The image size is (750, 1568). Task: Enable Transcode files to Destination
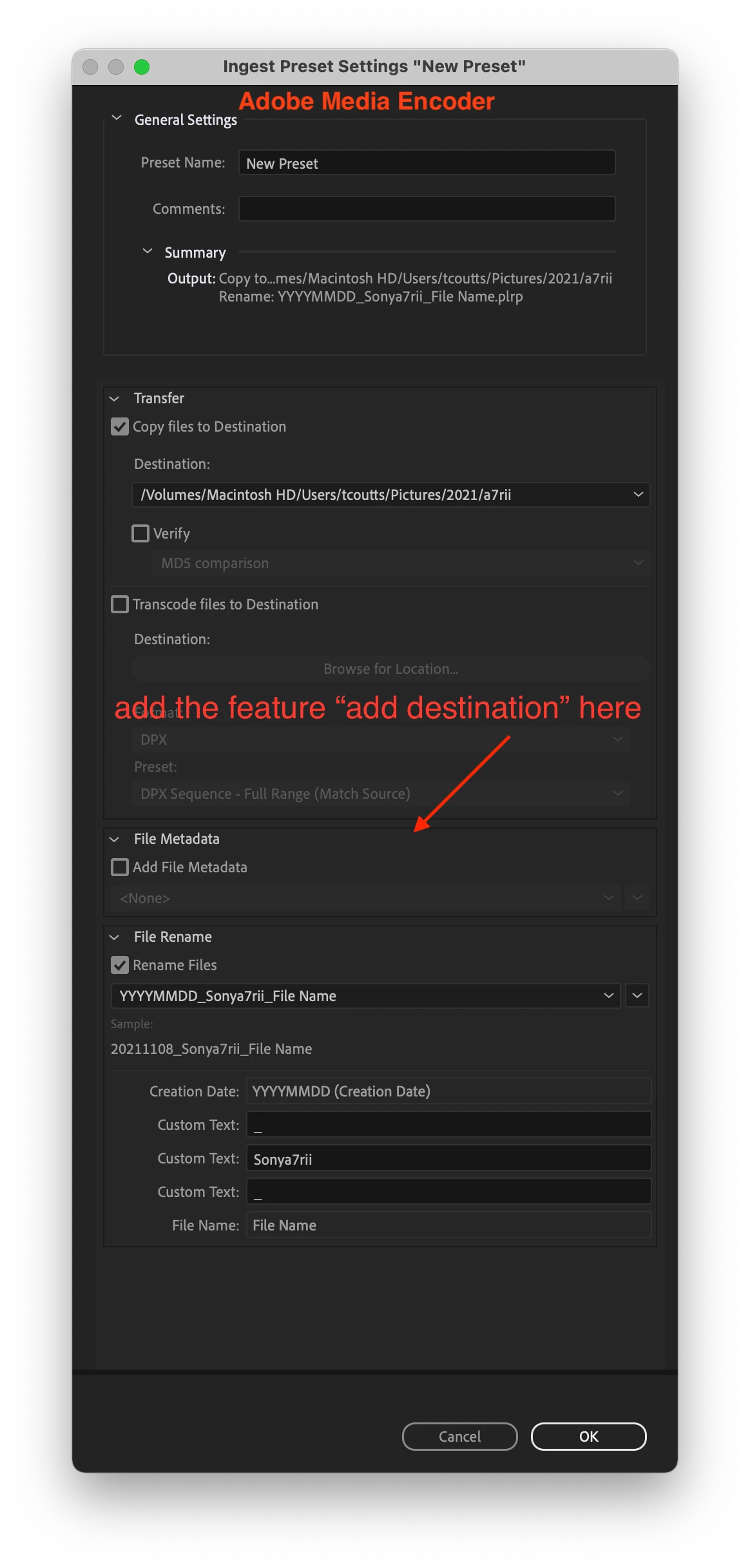coord(120,604)
